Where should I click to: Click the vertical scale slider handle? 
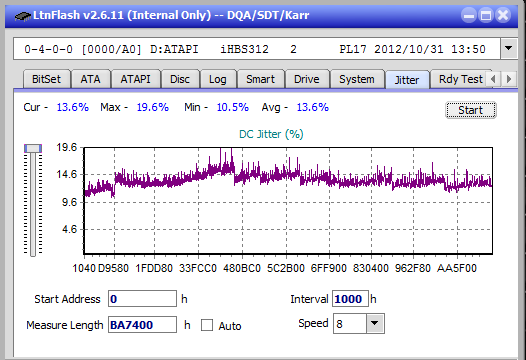coord(33,148)
